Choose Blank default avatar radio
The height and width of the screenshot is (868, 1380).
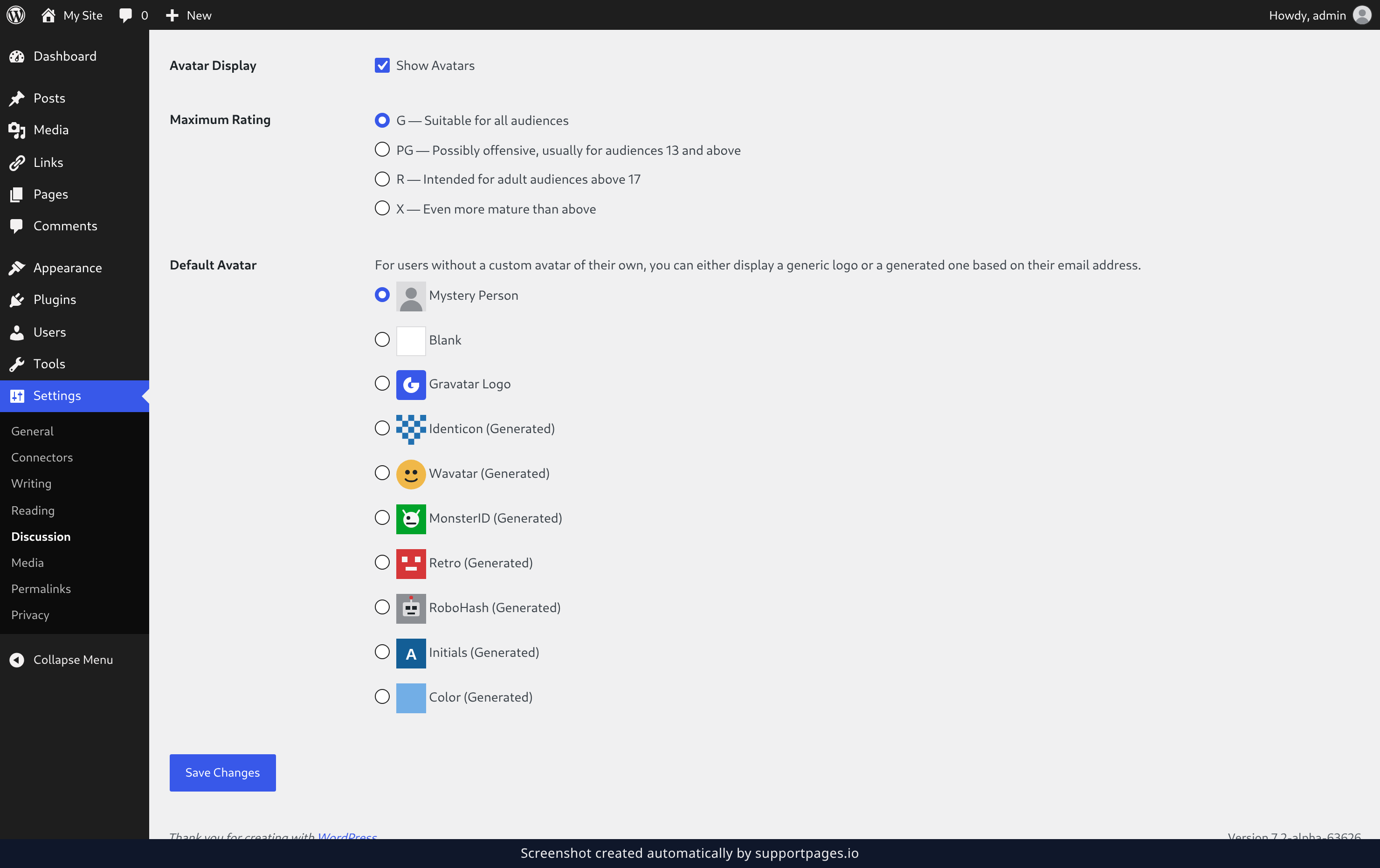coord(382,339)
